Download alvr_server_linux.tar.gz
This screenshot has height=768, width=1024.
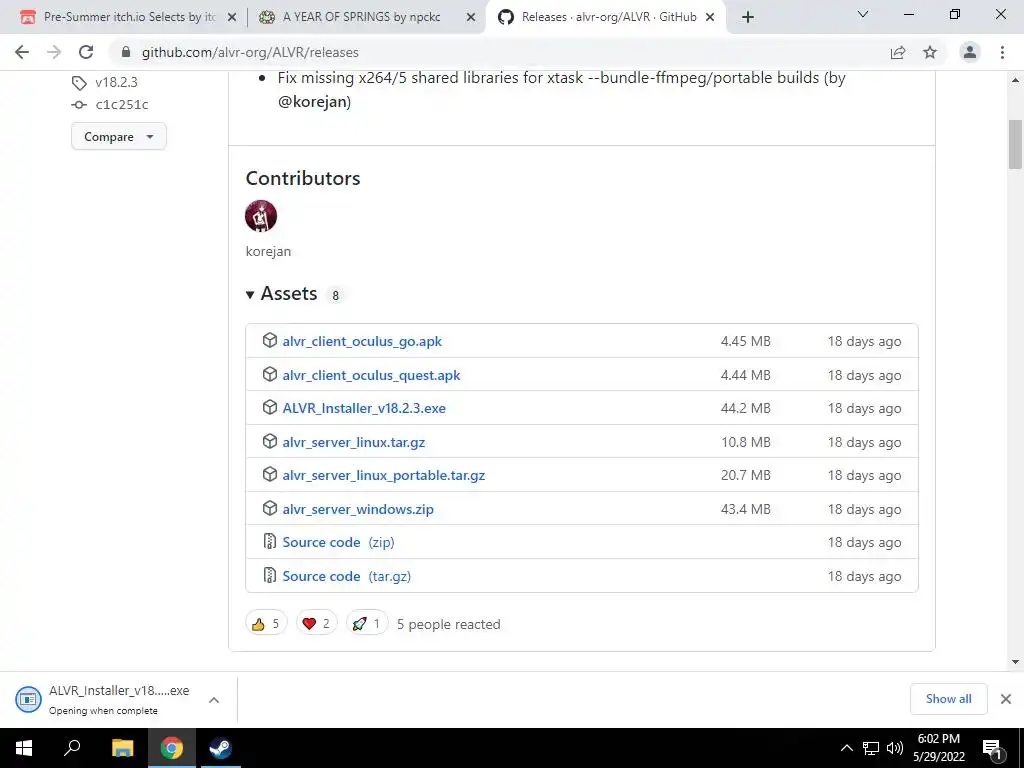click(353, 442)
